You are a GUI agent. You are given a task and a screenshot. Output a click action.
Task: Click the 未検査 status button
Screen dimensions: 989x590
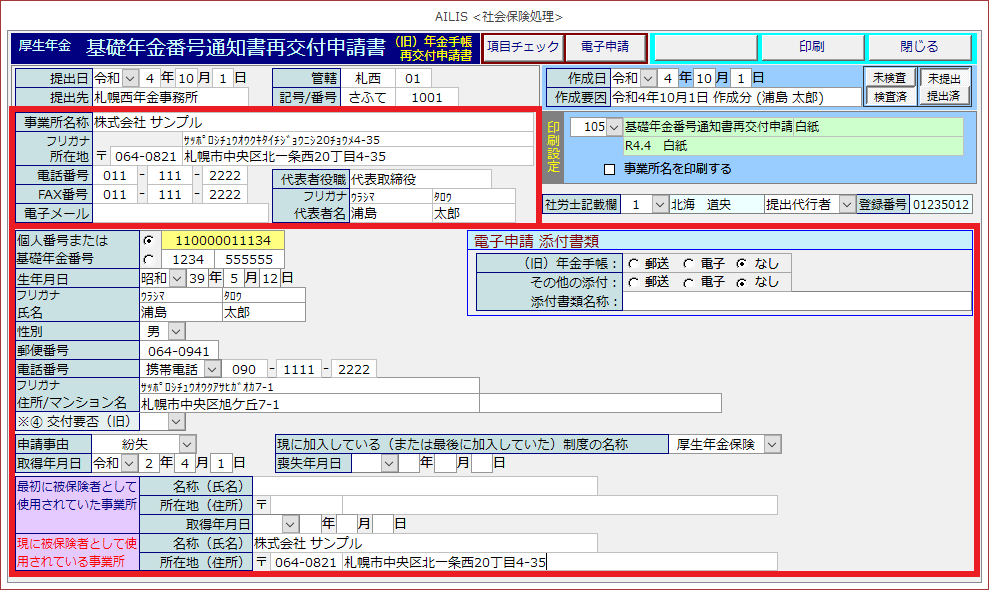tap(890, 78)
